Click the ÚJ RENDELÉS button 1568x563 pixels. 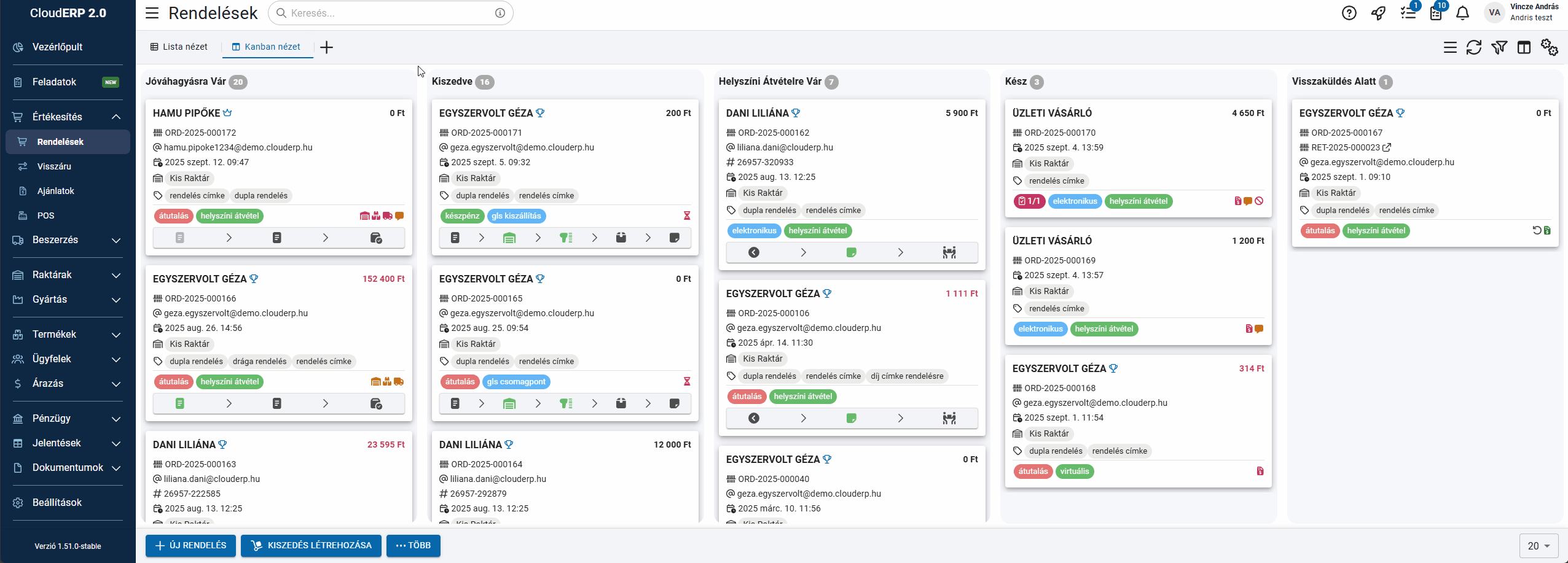(x=190, y=545)
